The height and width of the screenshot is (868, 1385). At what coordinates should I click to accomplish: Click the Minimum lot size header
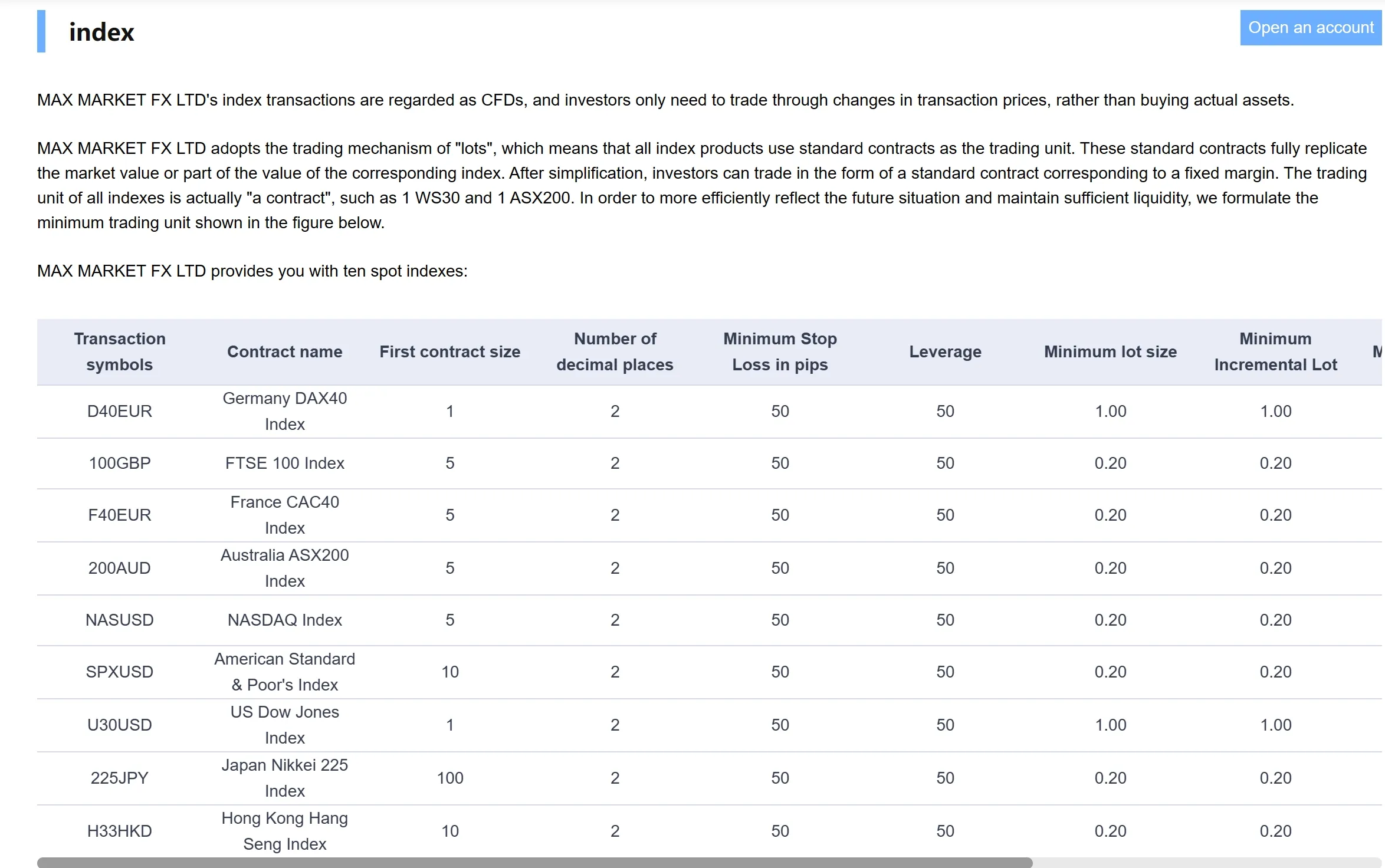[x=1111, y=351]
